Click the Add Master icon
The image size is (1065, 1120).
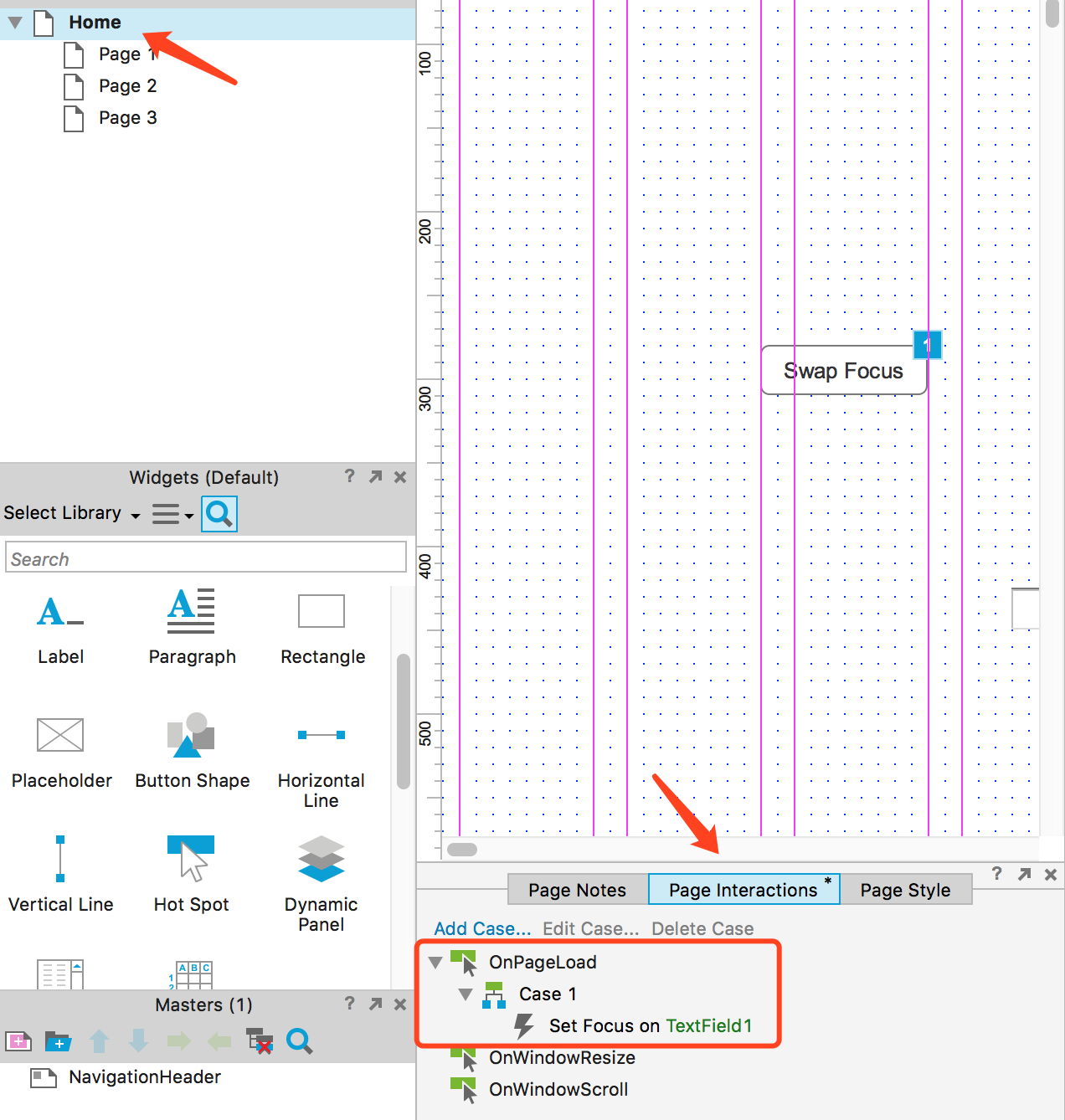pos(18,1041)
